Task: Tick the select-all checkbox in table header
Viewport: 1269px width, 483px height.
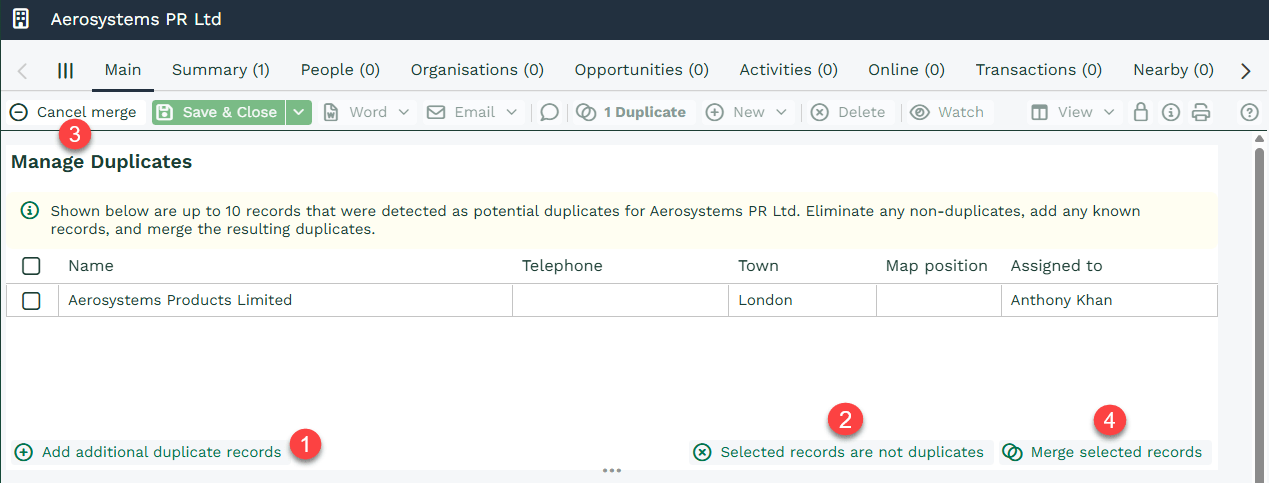Action: [x=31, y=266]
